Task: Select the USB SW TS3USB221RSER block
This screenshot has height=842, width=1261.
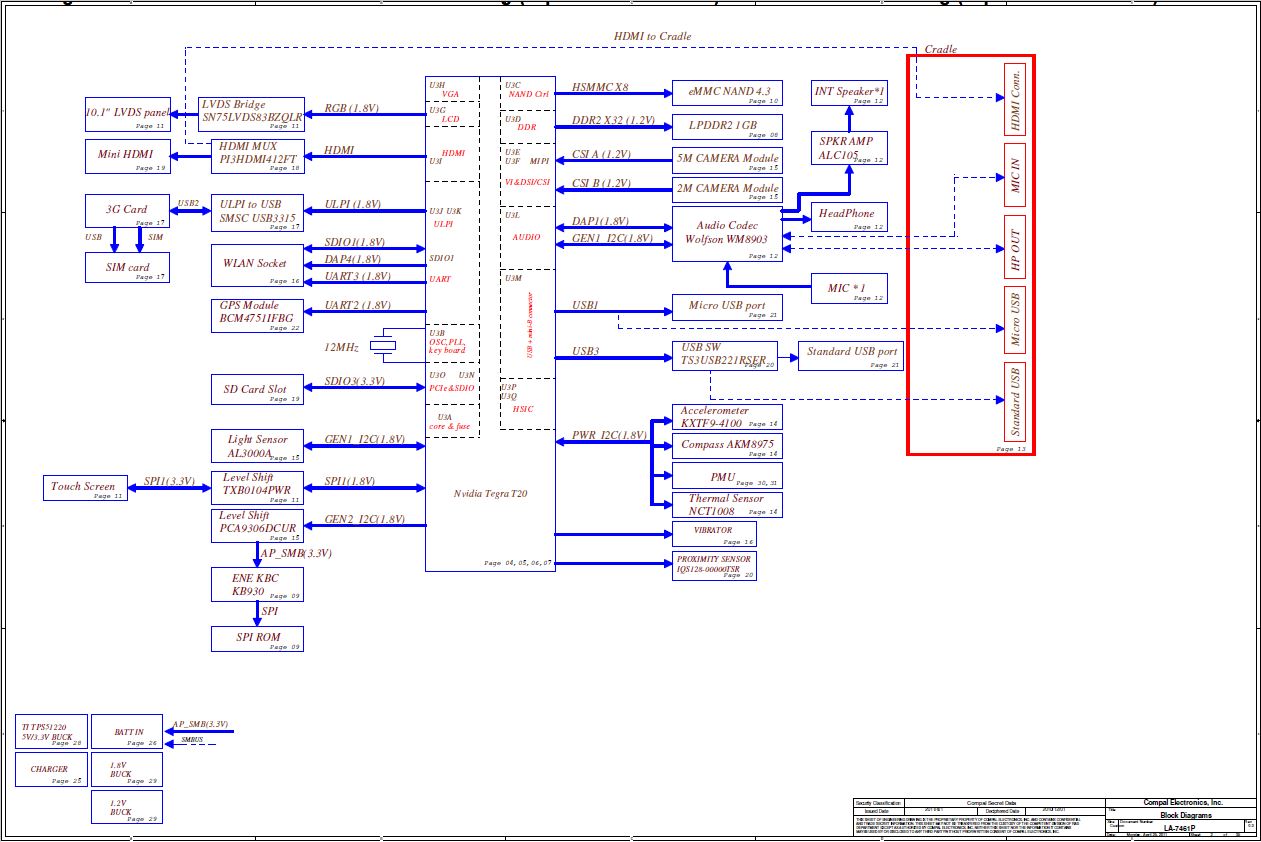Action: tap(727, 356)
